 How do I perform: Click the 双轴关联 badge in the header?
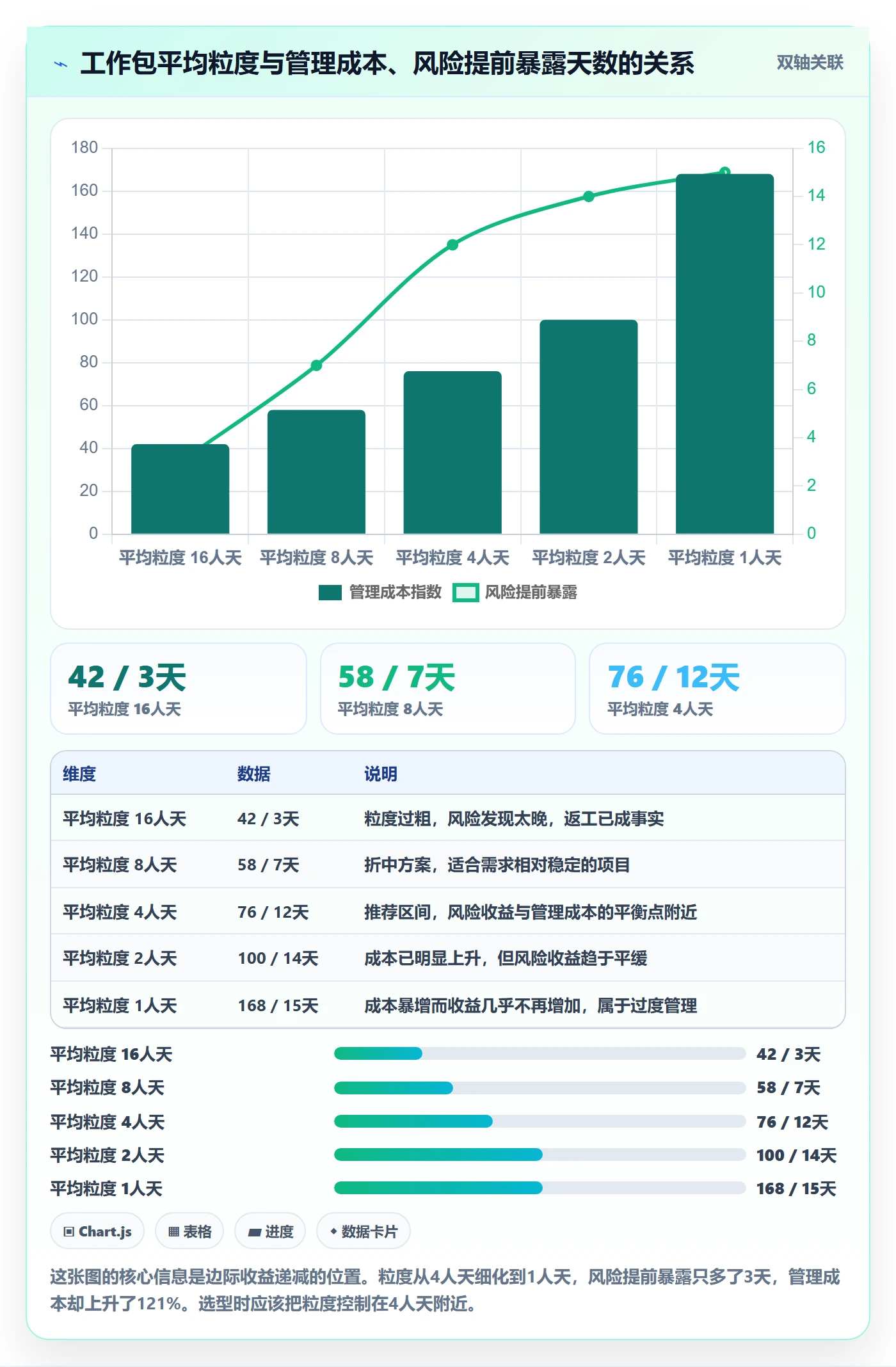tap(810, 63)
